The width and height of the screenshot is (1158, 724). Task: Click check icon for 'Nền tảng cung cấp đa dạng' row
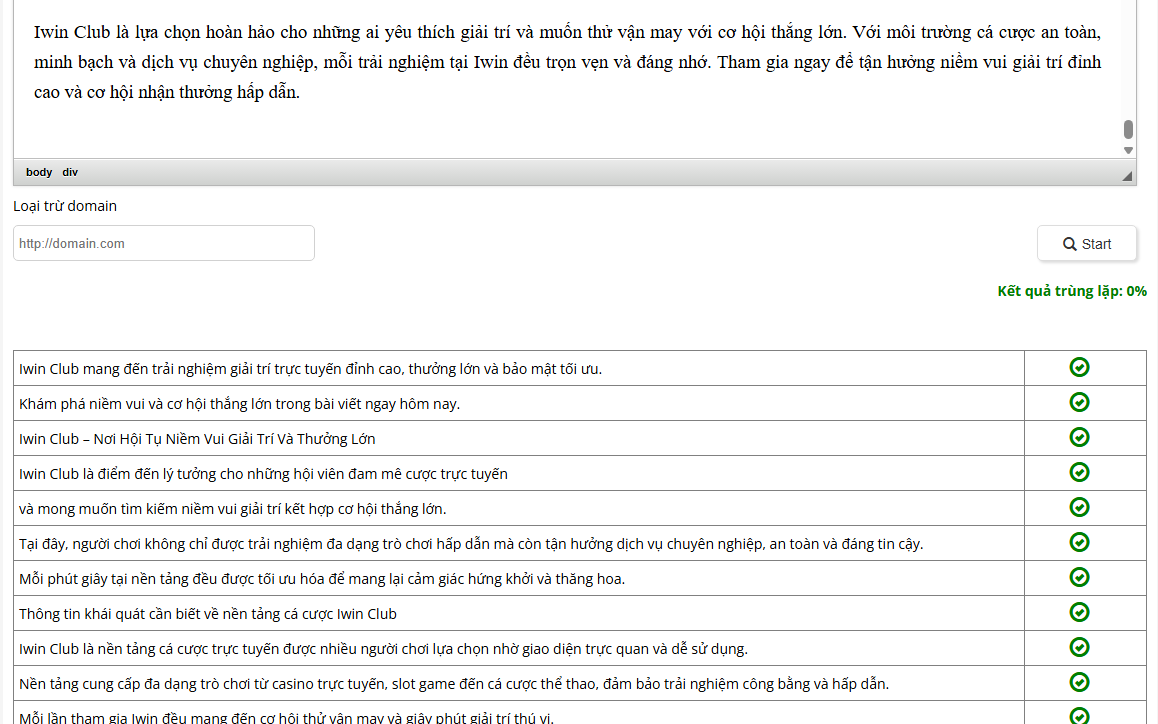pyautogui.click(x=1079, y=682)
